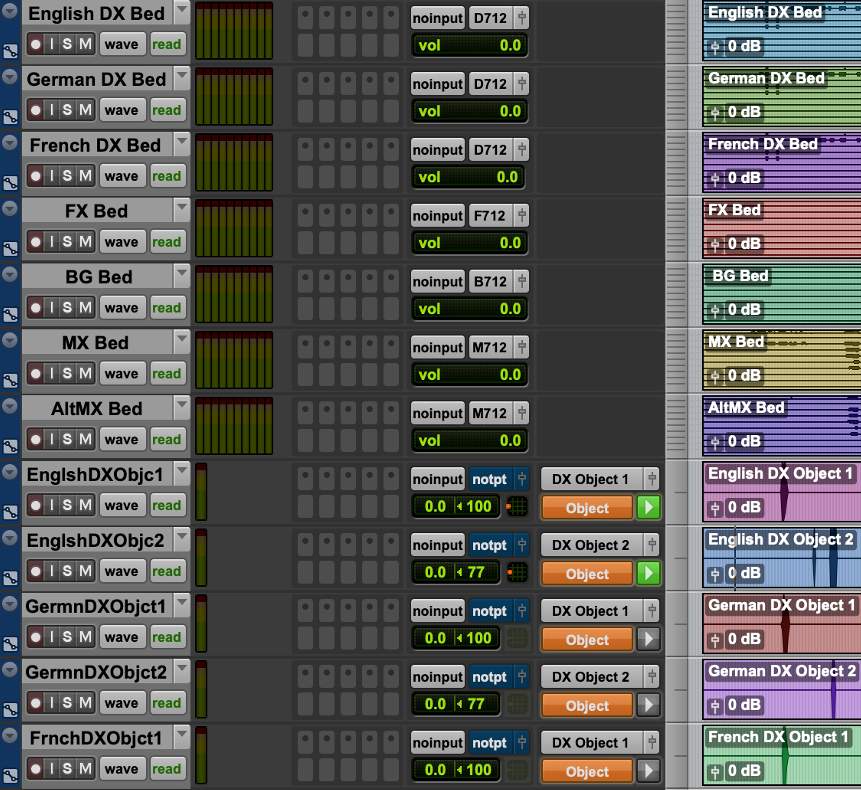Click the fader icon next to DX Object 1 on FrnchDXObjct1
Screen dimensions: 861x790
(651, 743)
